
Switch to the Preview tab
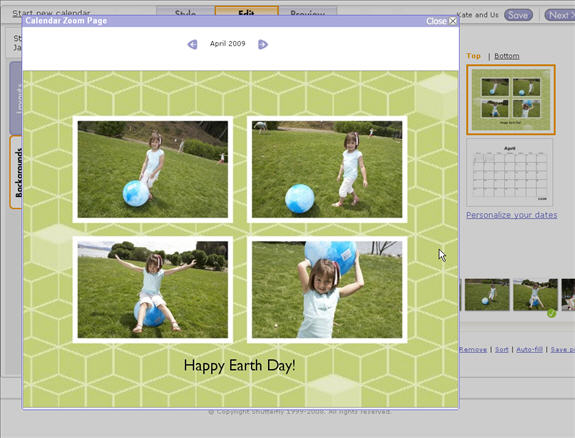click(x=308, y=12)
